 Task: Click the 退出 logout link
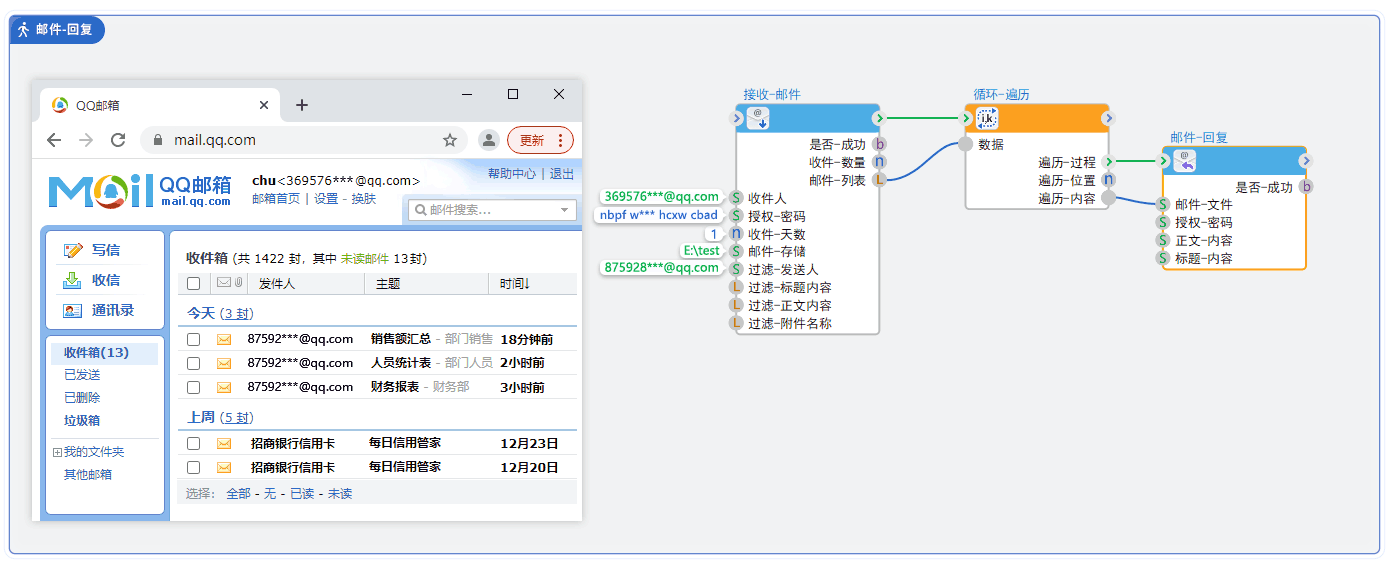click(562, 174)
